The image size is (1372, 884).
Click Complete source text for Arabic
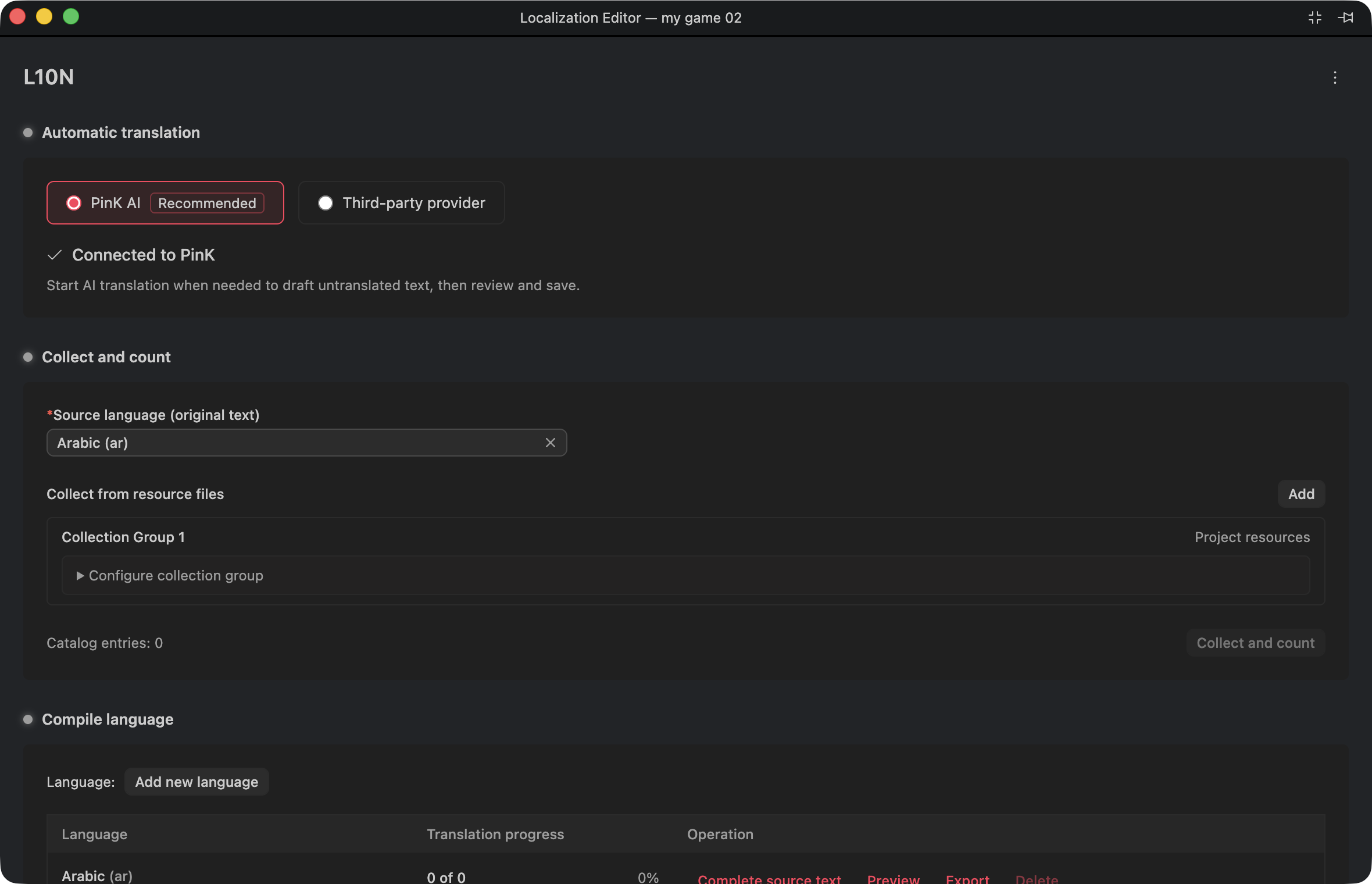coord(769,879)
